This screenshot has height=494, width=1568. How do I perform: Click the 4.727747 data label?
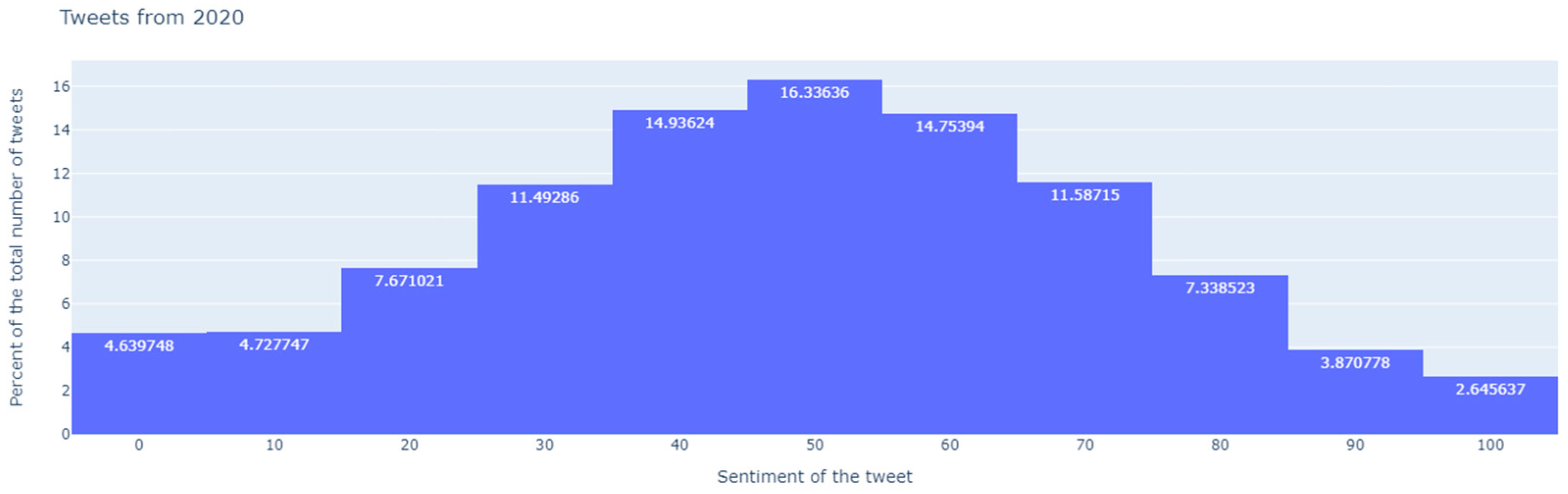274,345
